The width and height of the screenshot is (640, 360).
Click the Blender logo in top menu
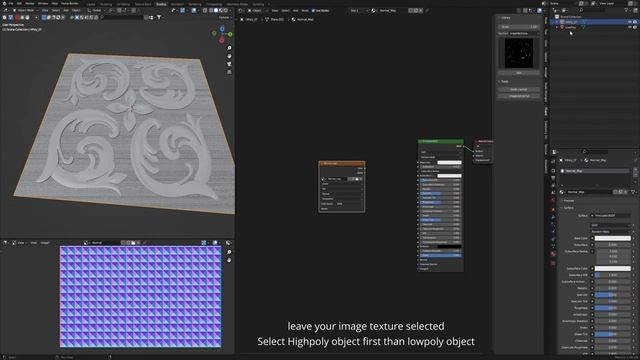(4, 3)
